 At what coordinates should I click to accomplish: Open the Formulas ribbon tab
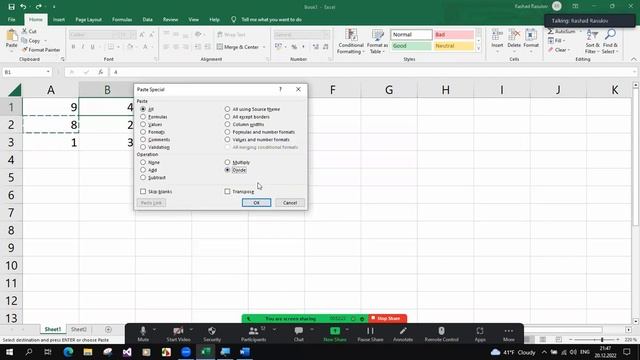[x=122, y=20]
